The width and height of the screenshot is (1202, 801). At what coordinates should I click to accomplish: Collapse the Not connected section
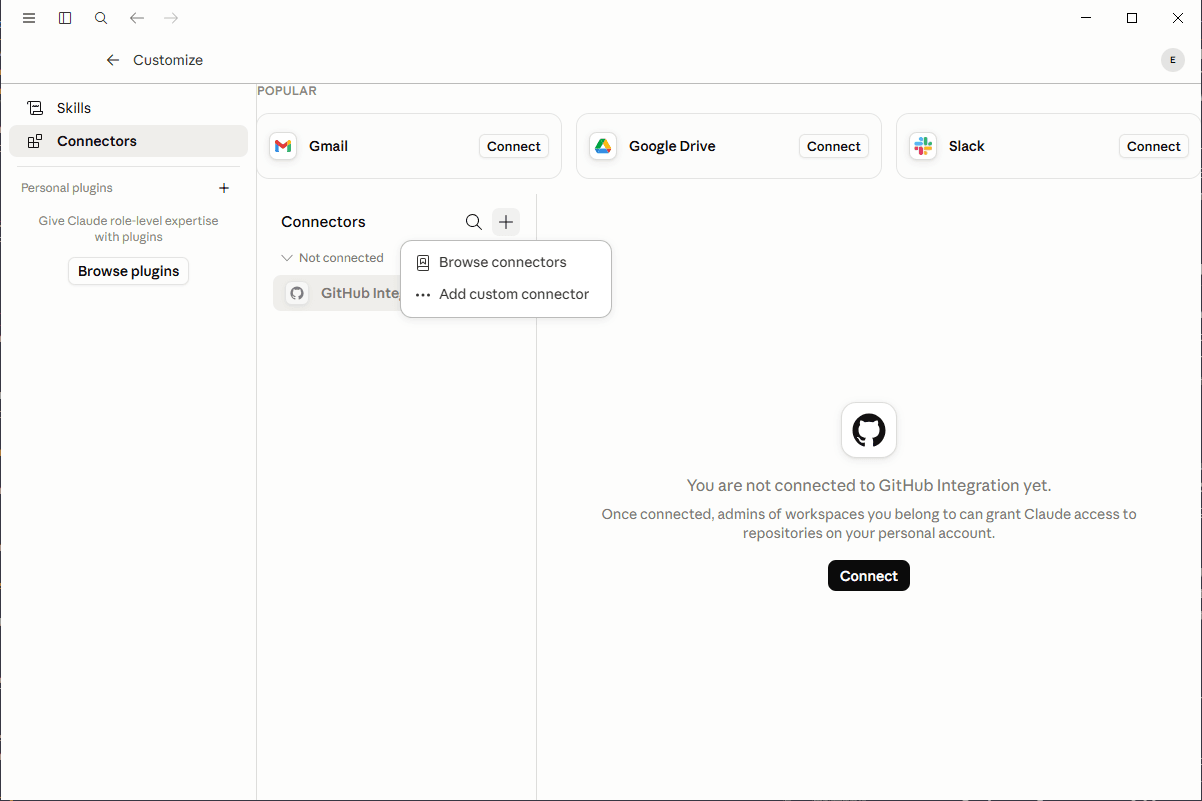point(333,258)
